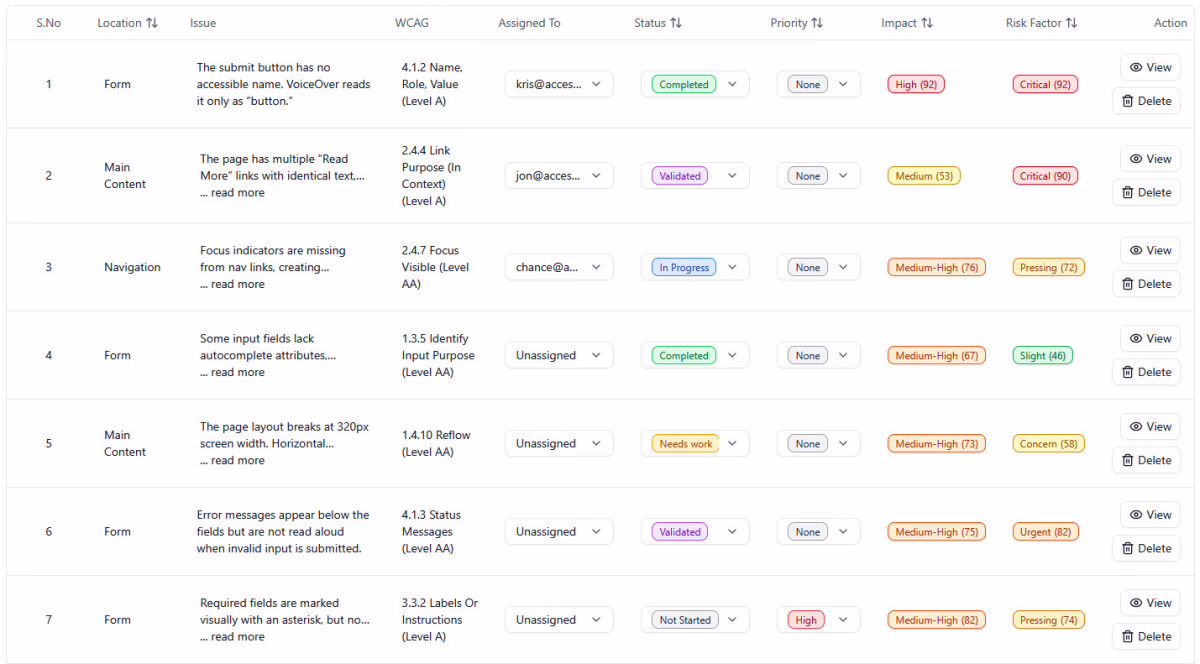Click Pressing (72) risk badge
Image resolution: width=1200 pixels, height=664 pixels.
tap(1049, 268)
